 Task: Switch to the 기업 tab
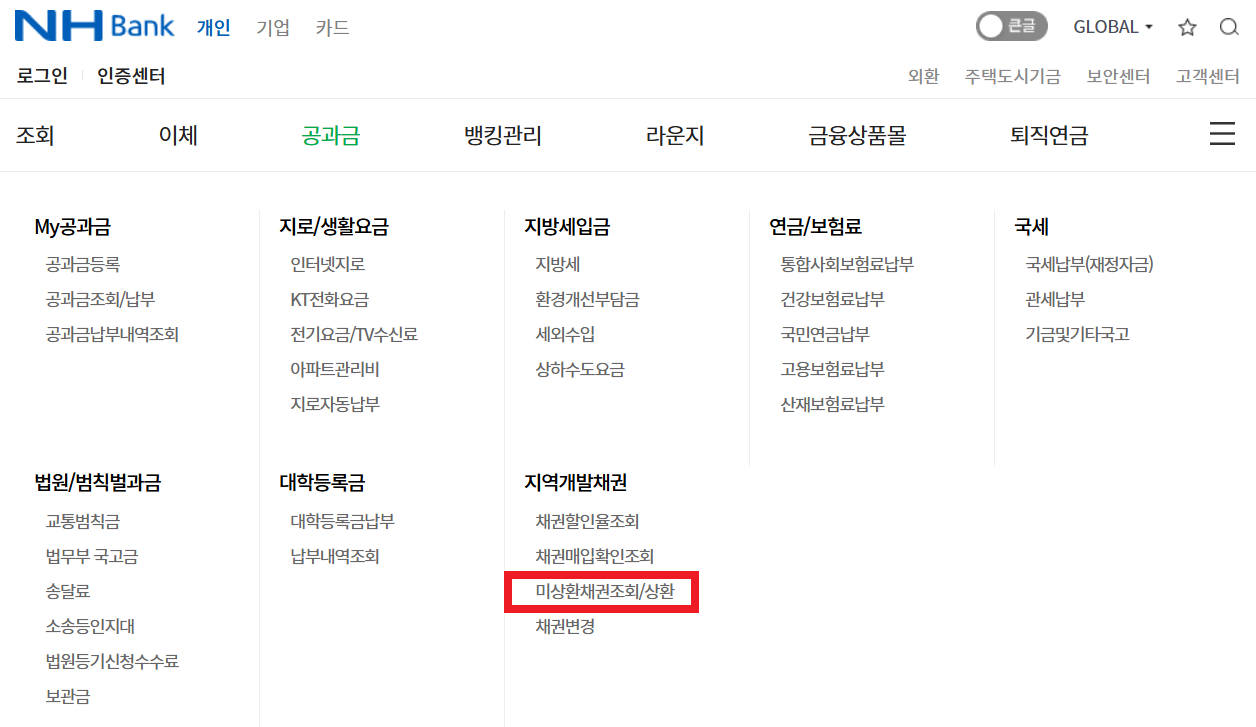(272, 28)
